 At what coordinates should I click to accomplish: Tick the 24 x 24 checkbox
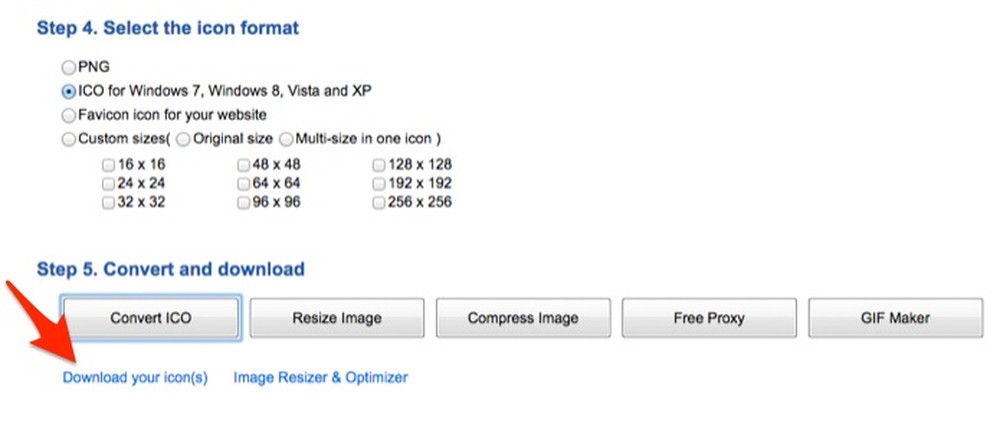(108, 184)
